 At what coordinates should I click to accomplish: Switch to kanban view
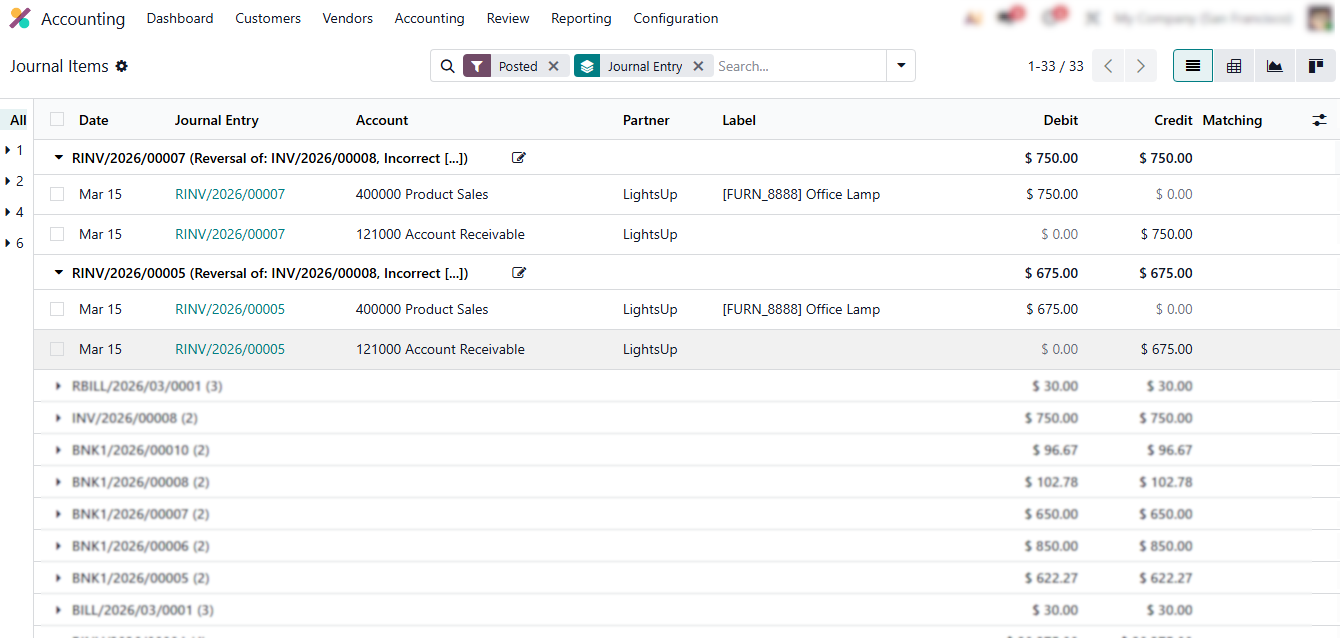pyautogui.click(x=1315, y=66)
